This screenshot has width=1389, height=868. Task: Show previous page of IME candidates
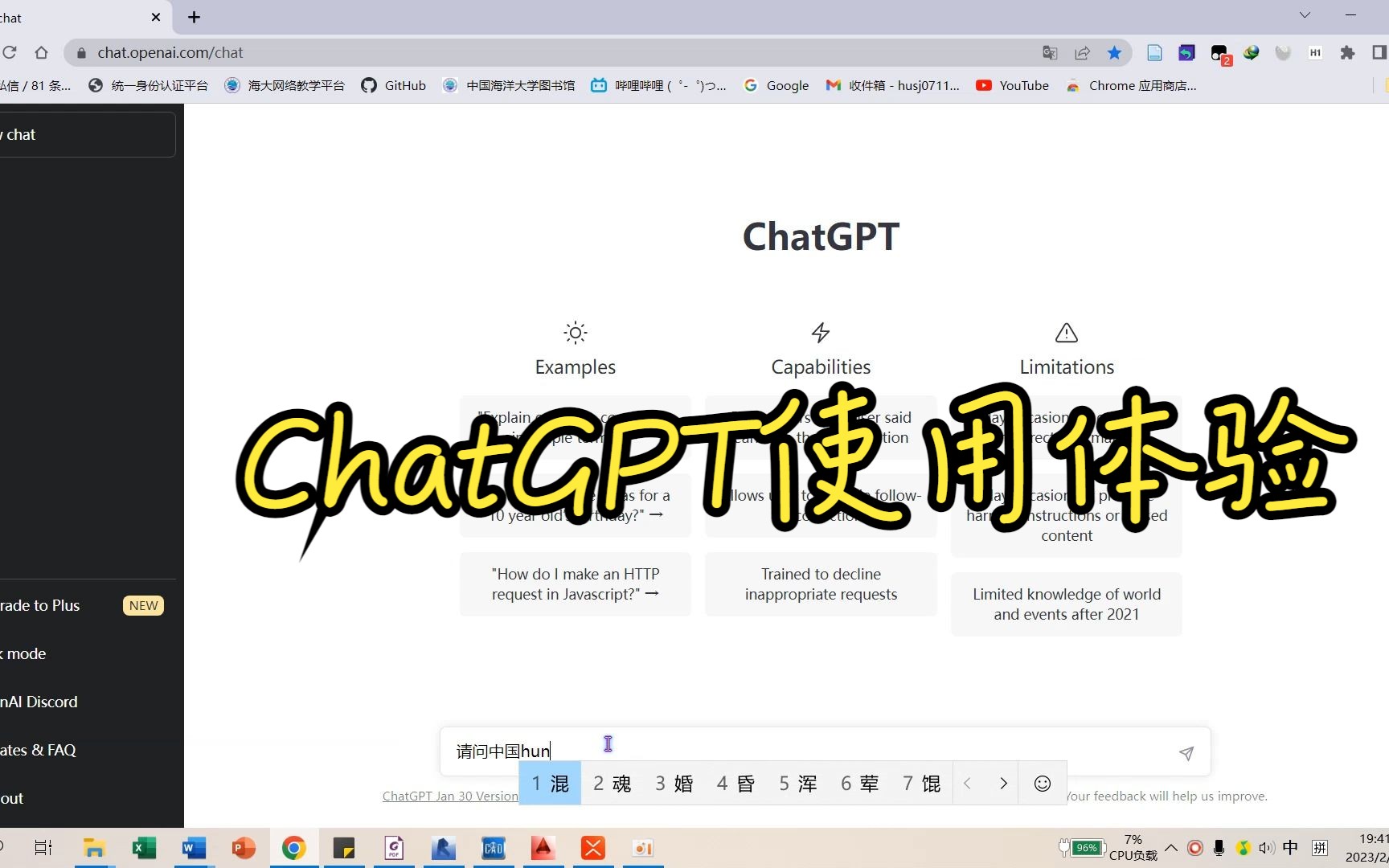point(968,784)
